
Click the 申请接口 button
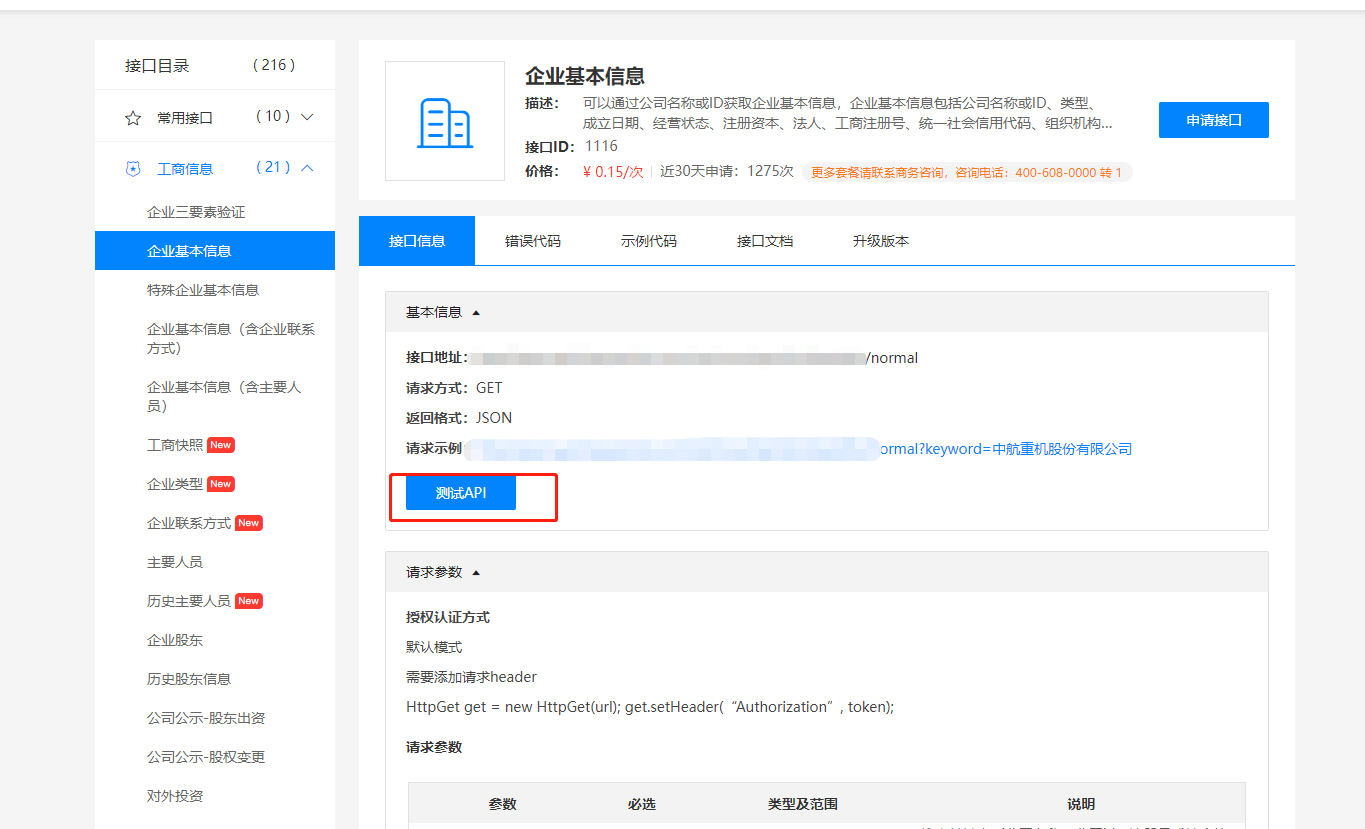pyautogui.click(x=1214, y=120)
